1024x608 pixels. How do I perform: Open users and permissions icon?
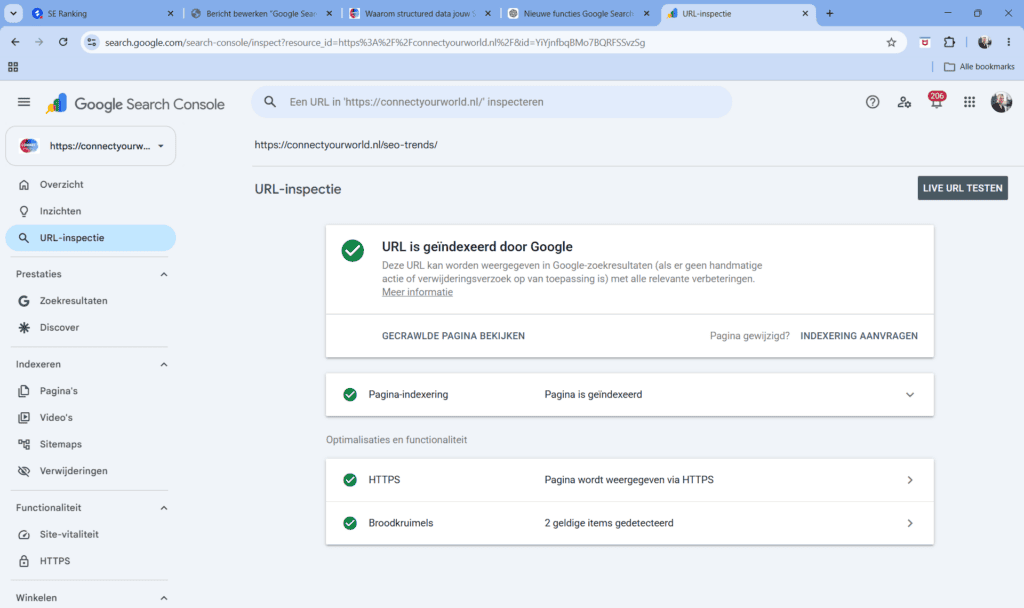904,102
